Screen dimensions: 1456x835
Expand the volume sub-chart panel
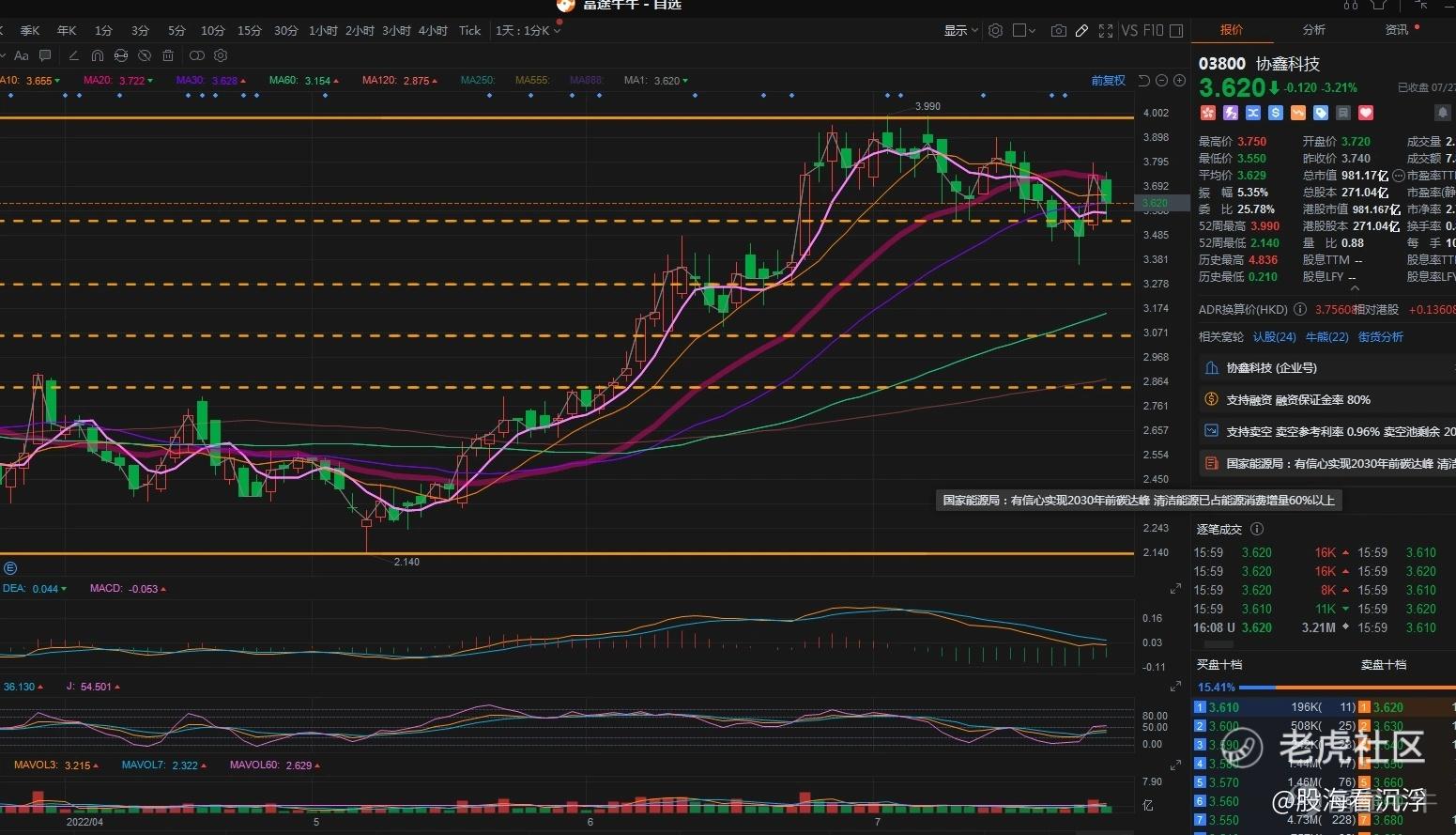[x=1175, y=765]
